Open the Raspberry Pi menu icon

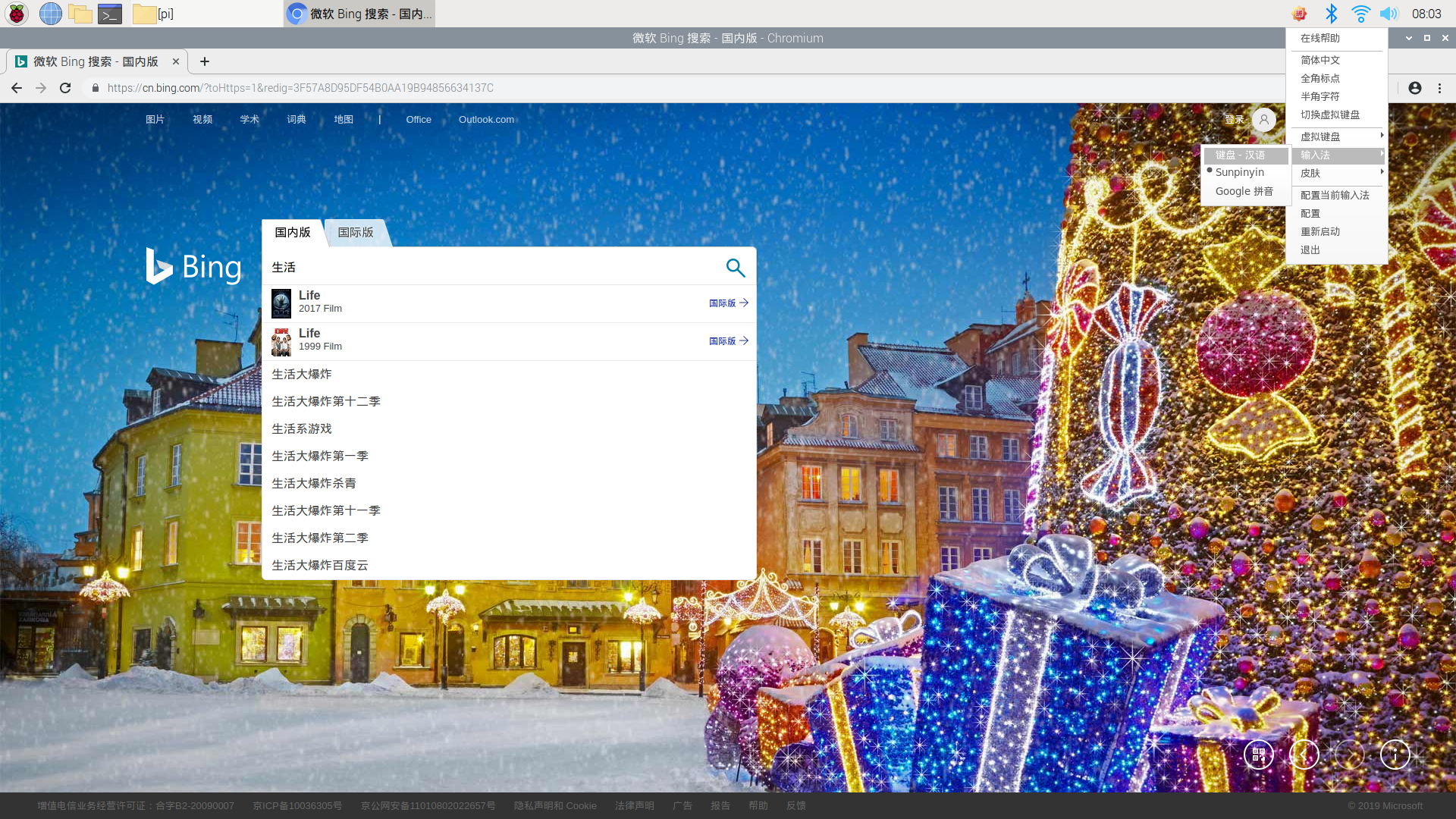pos(17,14)
